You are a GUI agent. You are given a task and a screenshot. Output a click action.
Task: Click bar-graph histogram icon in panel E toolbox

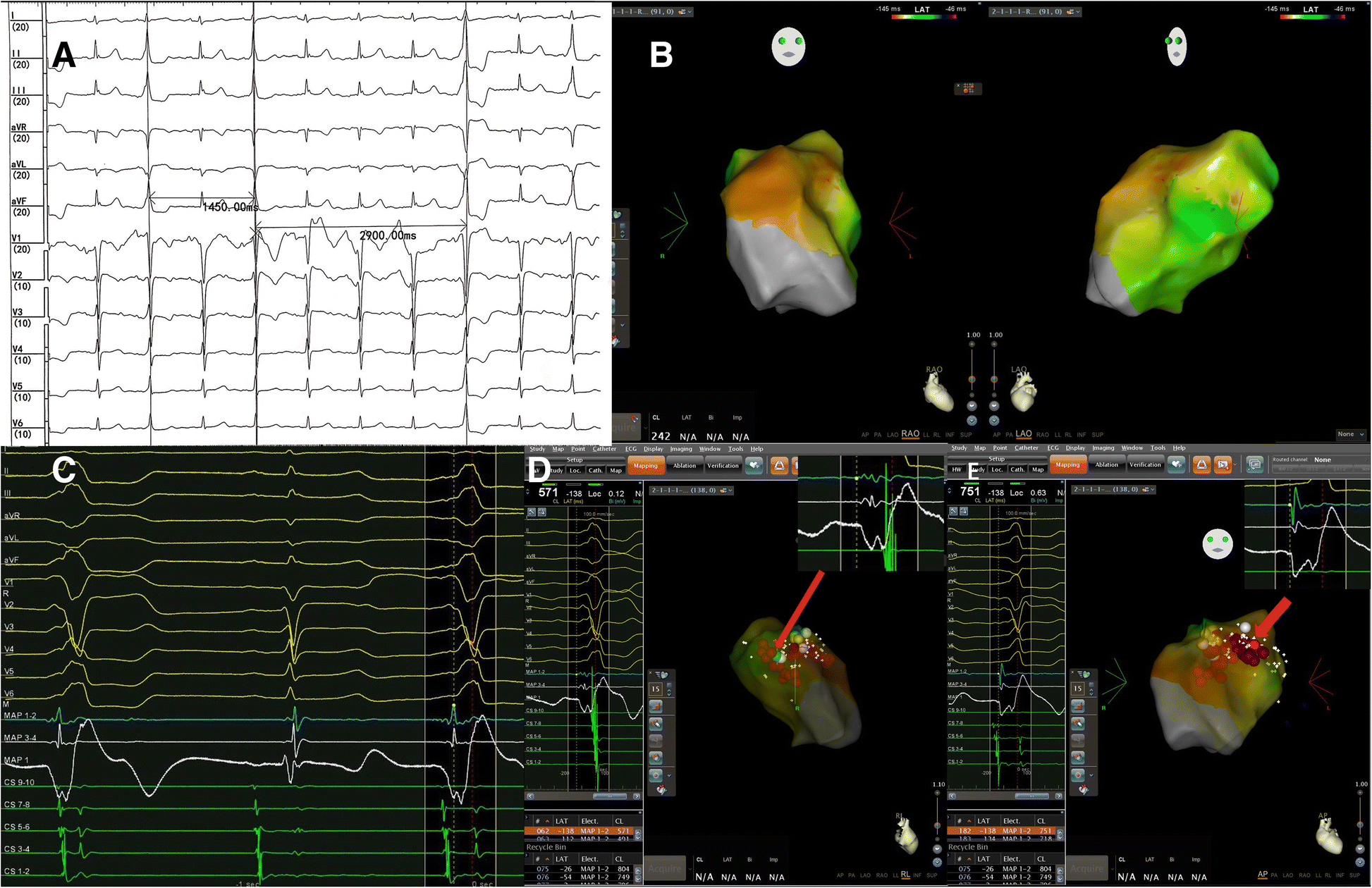[1077, 706]
